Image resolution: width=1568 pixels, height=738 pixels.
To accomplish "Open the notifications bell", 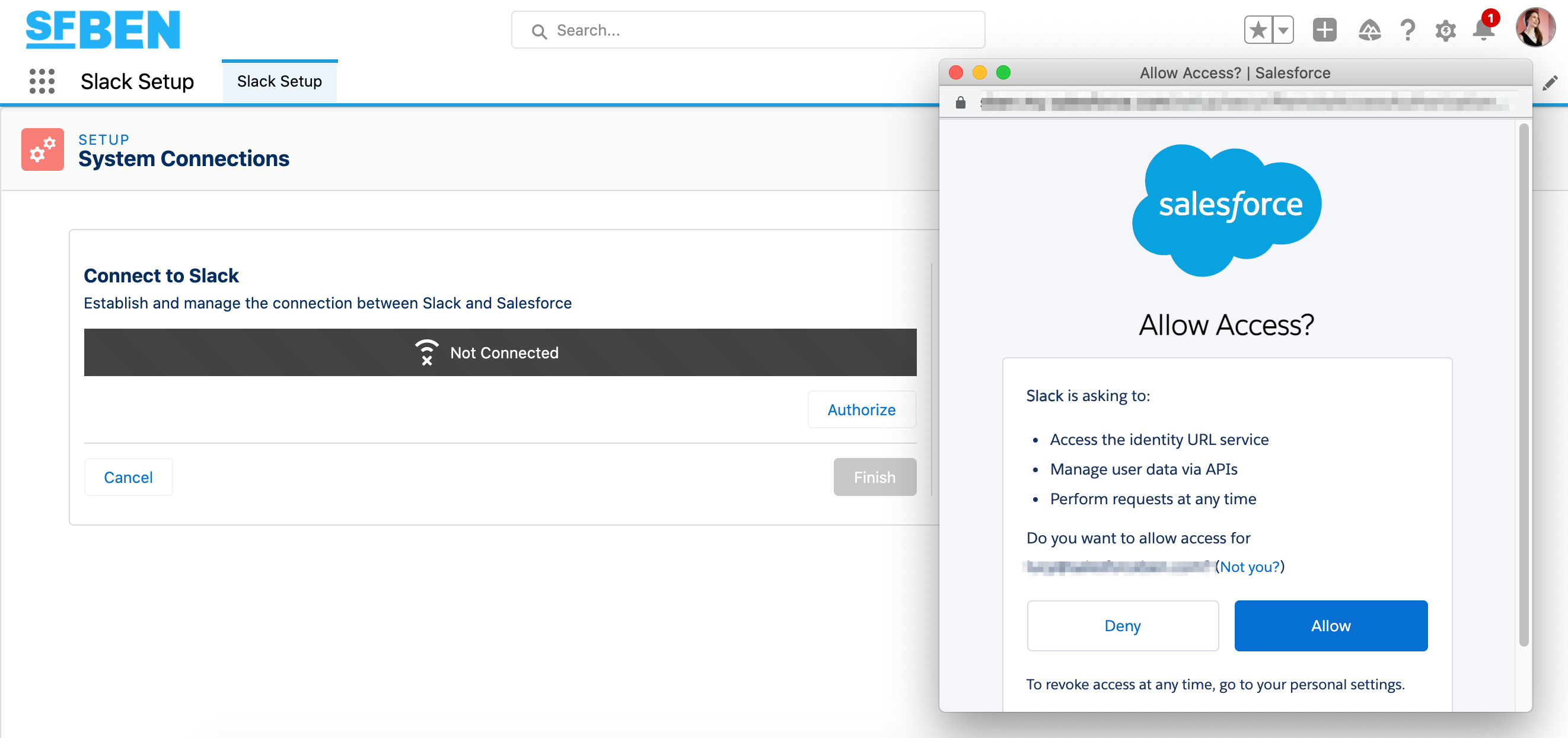I will (x=1483, y=29).
